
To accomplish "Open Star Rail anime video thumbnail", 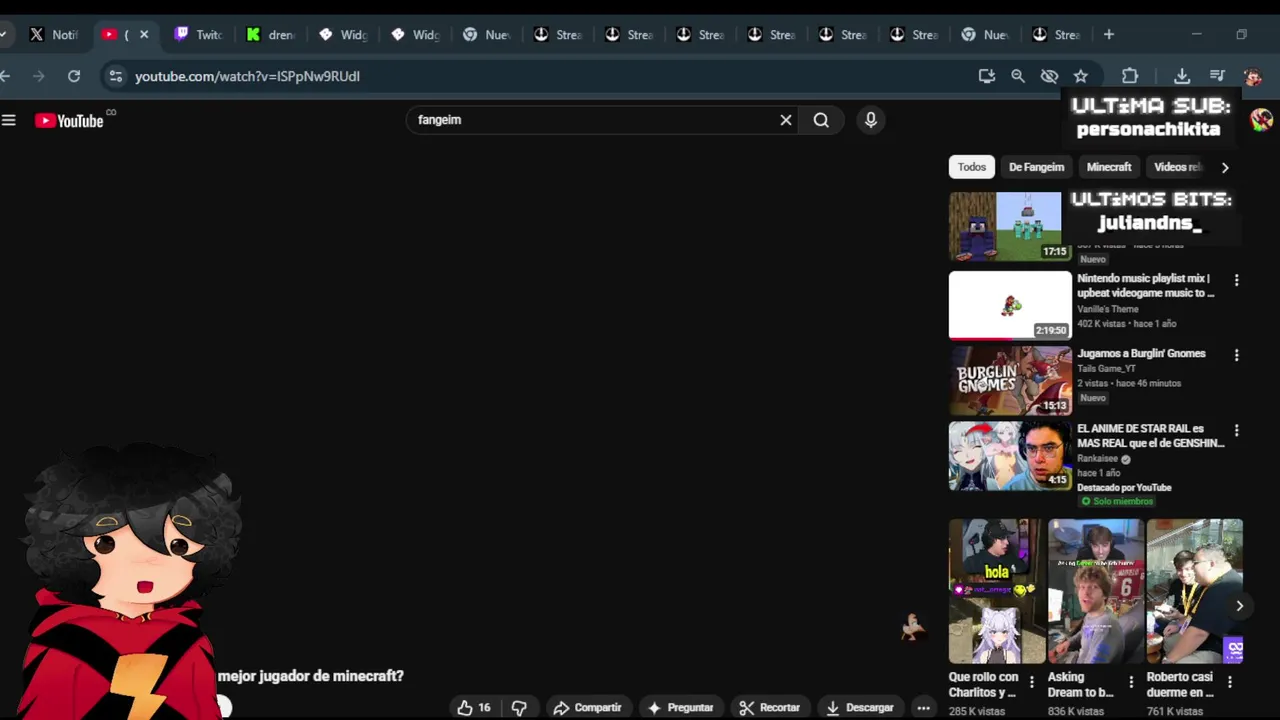I will pos(1010,455).
